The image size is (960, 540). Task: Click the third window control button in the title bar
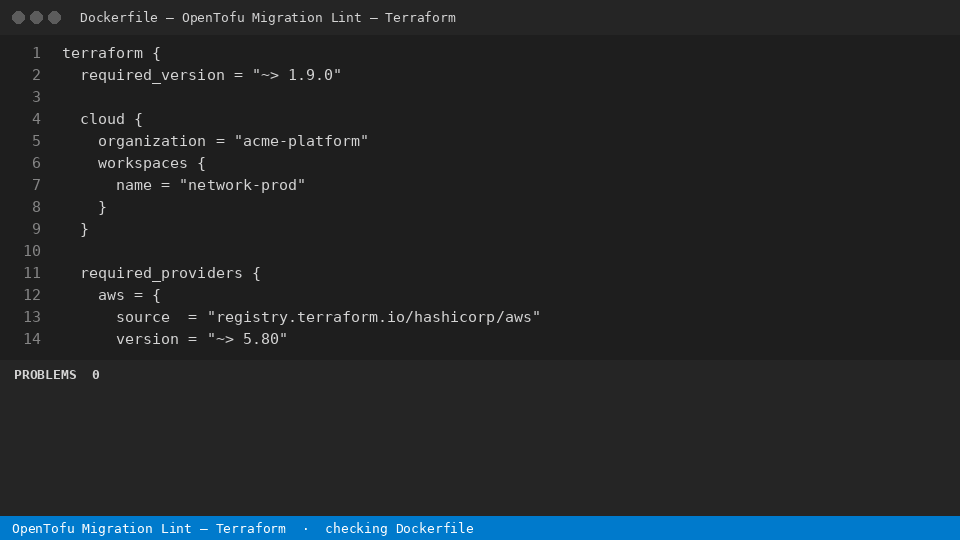(x=54, y=18)
